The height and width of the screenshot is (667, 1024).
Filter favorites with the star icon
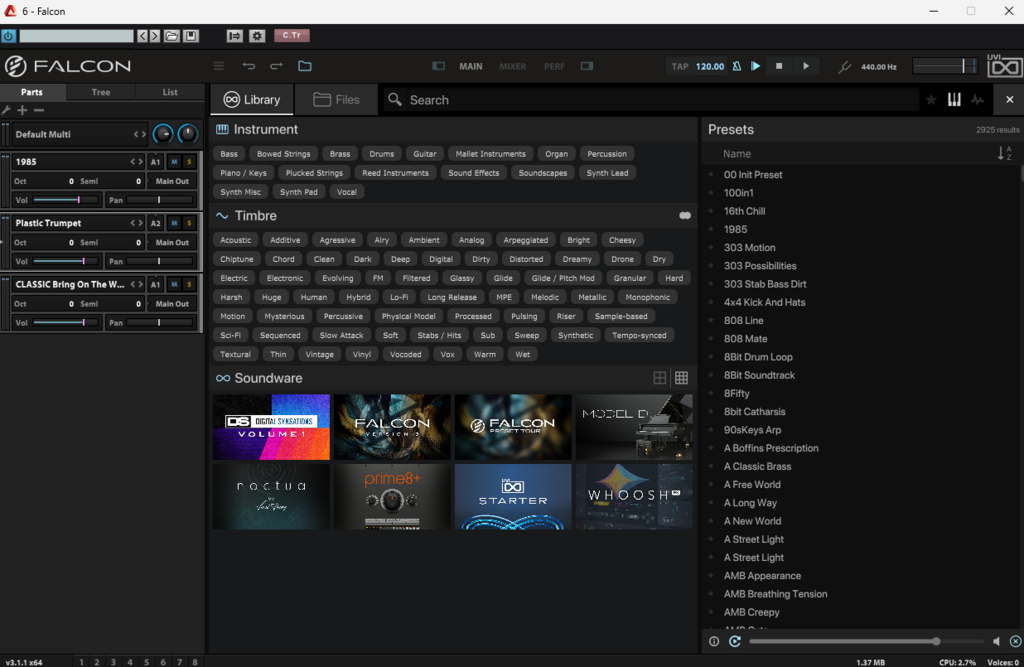coord(931,100)
